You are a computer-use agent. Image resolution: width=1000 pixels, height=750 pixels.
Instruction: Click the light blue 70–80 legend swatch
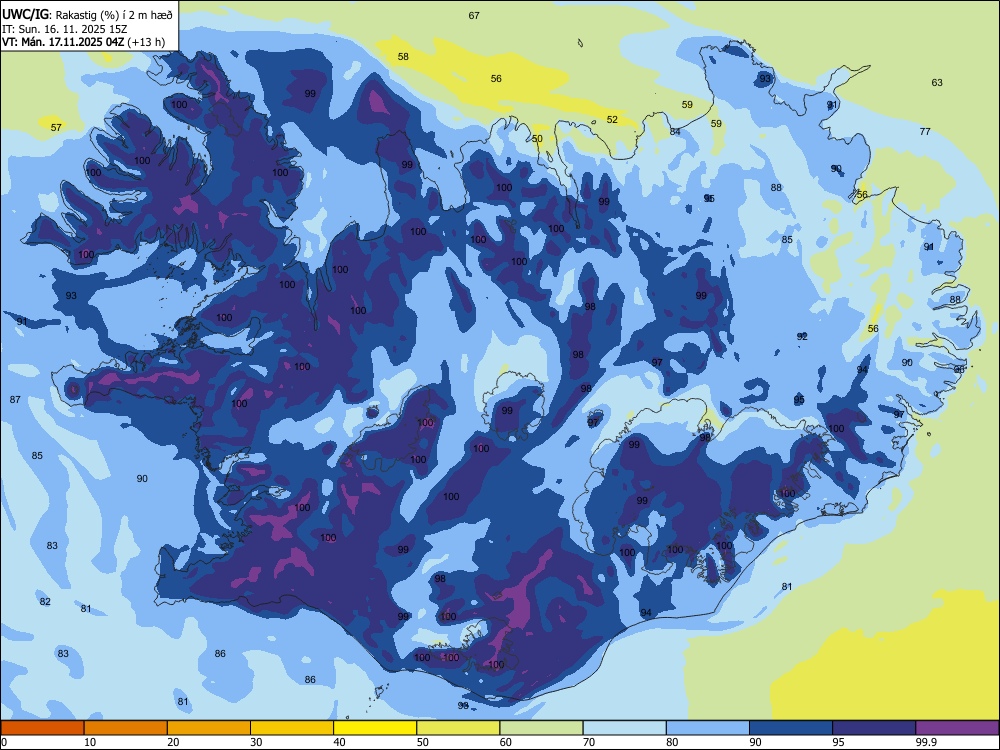pyautogui.click(x=624, y=728)
